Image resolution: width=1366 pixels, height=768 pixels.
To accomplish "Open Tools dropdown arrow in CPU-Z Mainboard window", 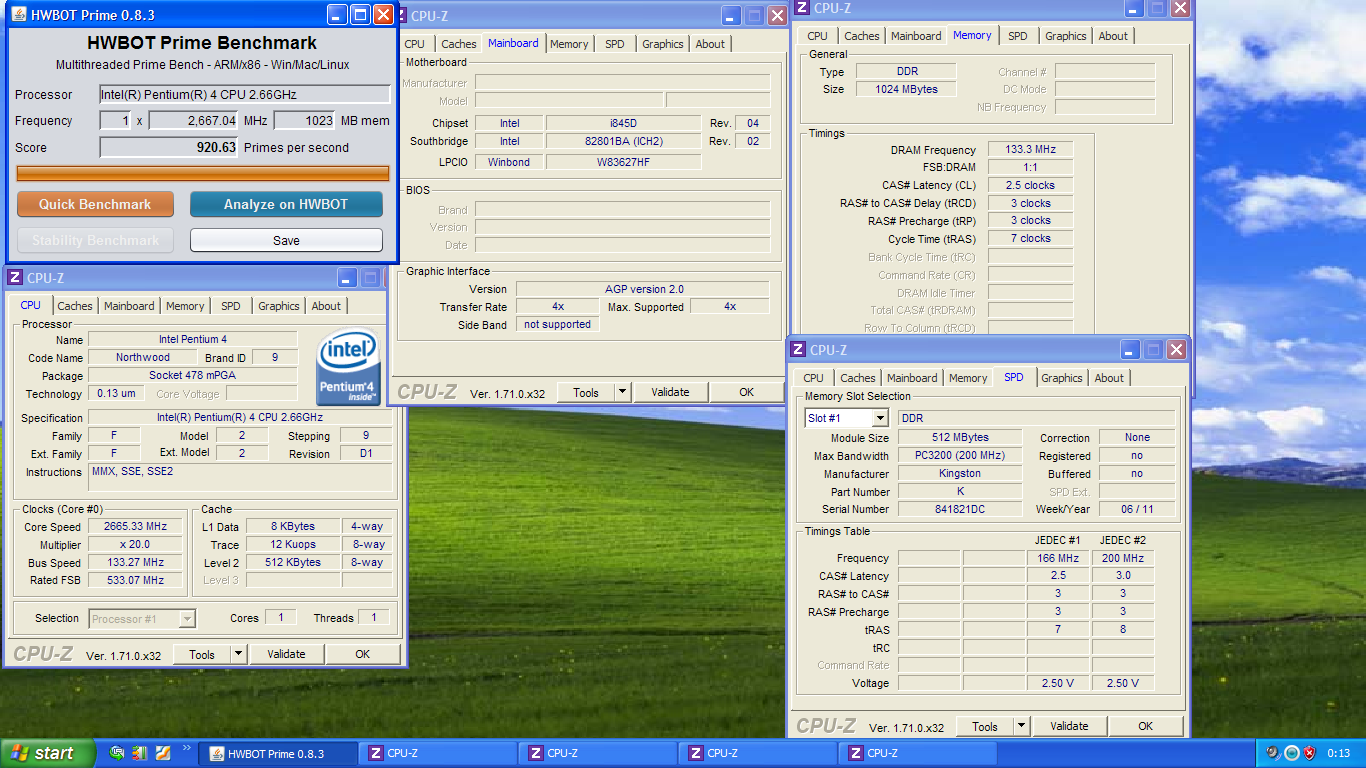I will (622, 392).
